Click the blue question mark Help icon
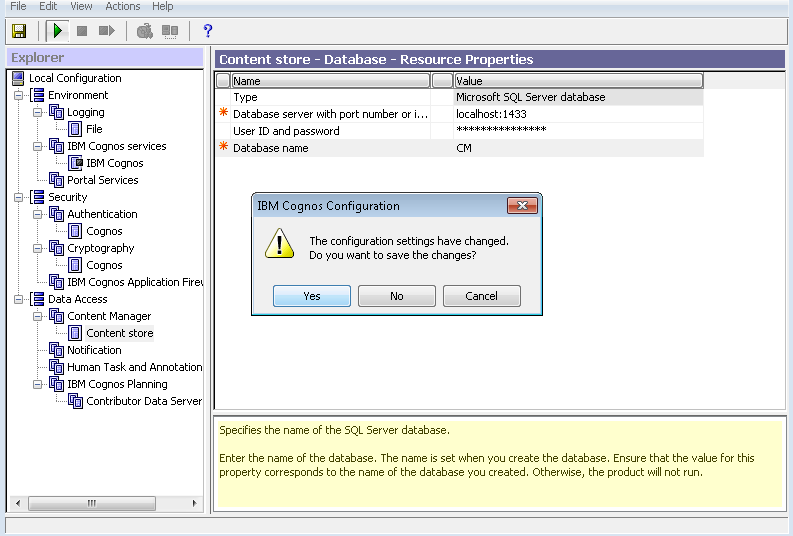The width and height of the screenshot is (793, 536). point(207,31)
